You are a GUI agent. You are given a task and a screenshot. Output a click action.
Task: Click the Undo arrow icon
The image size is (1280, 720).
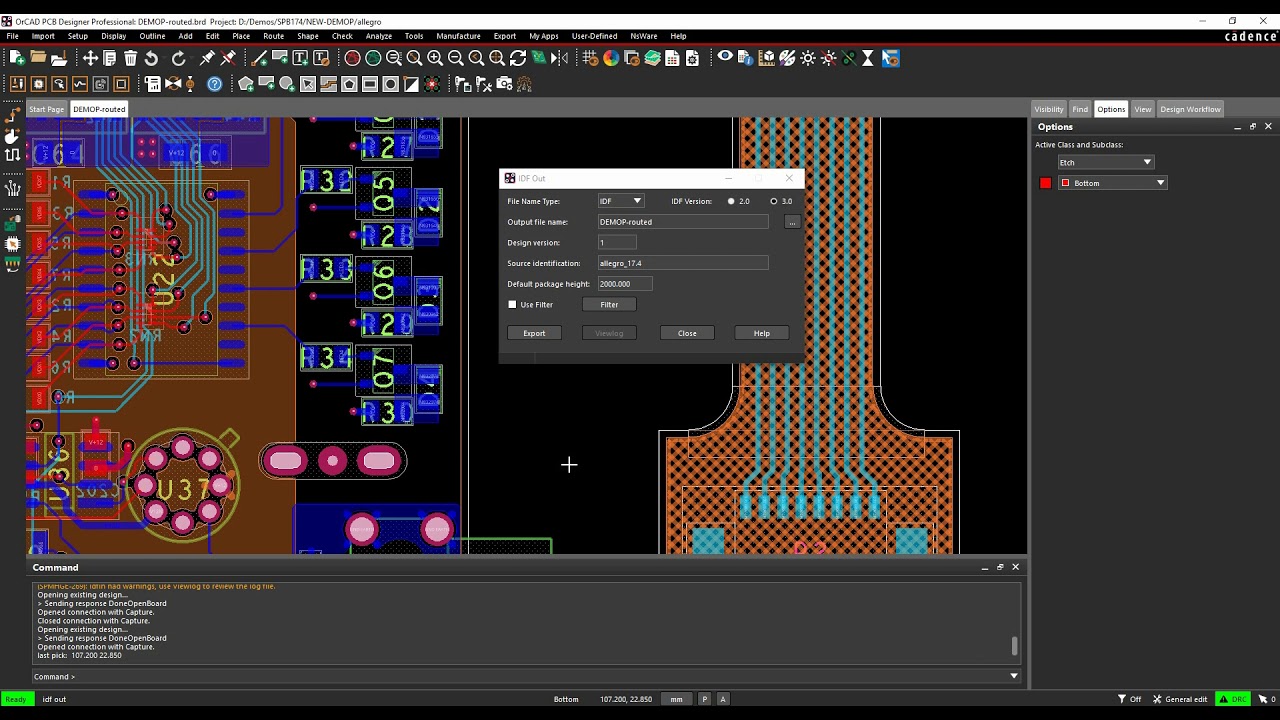click(x=151, y=59)
